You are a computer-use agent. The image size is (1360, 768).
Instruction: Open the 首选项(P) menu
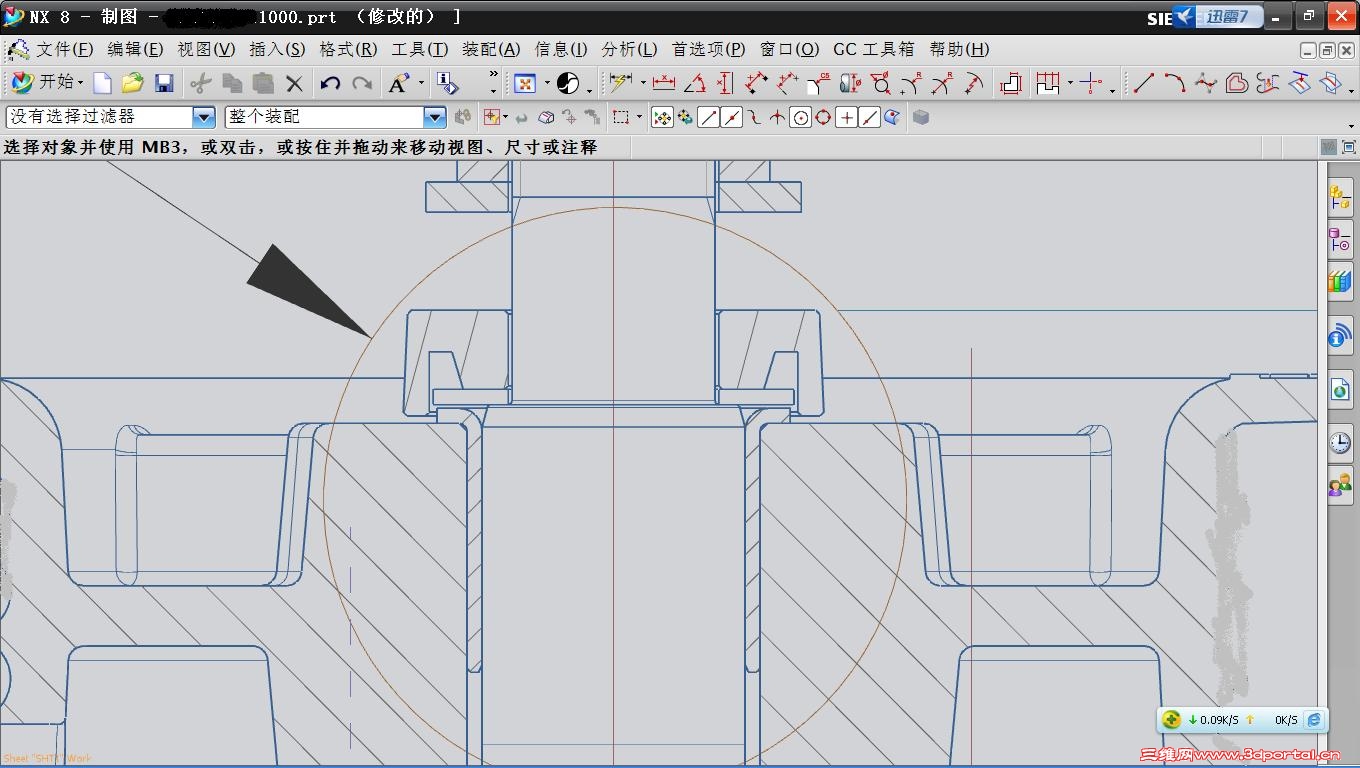[708, 49]
